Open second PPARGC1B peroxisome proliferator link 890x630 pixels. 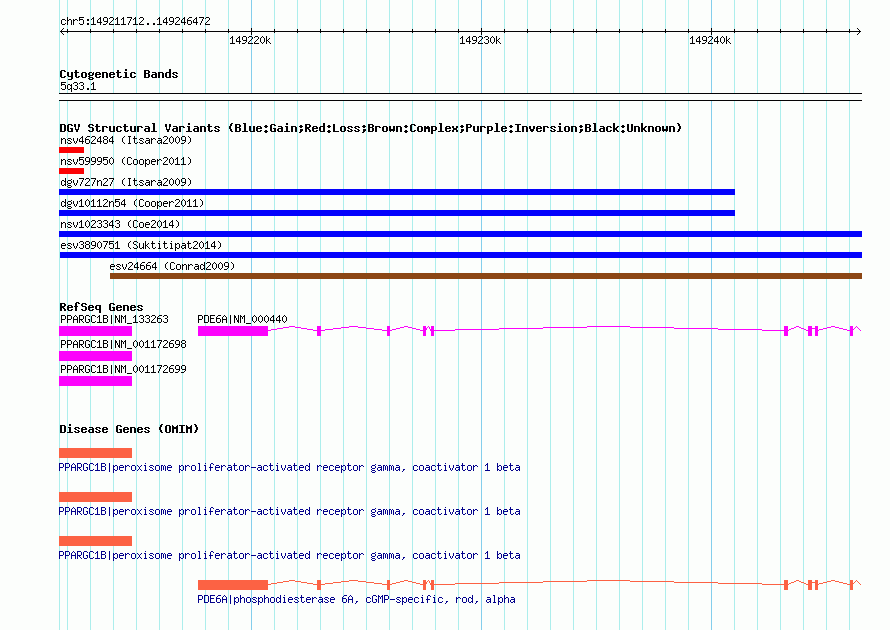[289, 511]
